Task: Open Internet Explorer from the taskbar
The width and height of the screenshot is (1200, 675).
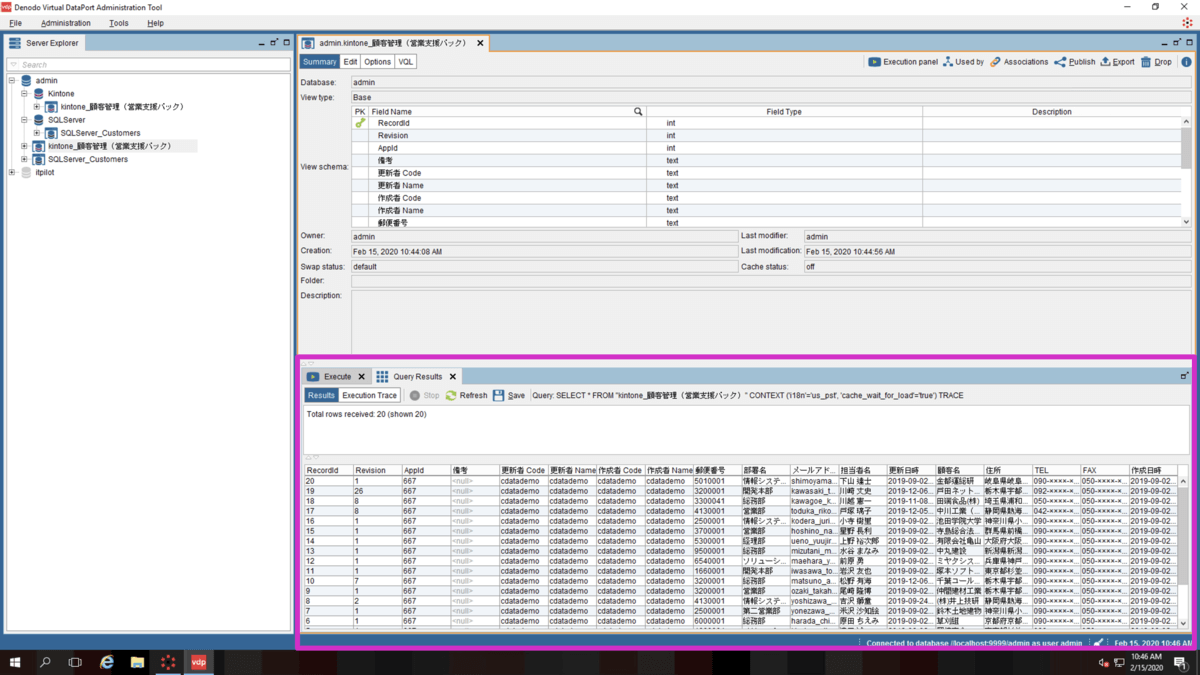Action: [x=107, y=662]
